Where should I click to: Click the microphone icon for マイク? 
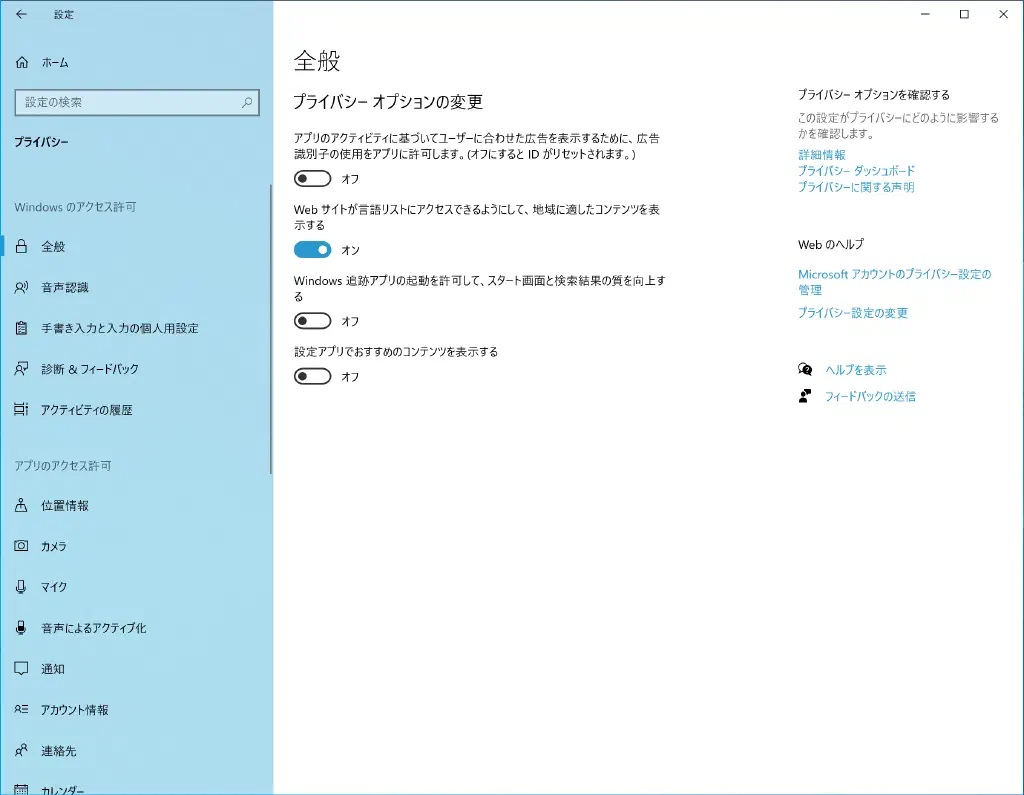(22, 587)
